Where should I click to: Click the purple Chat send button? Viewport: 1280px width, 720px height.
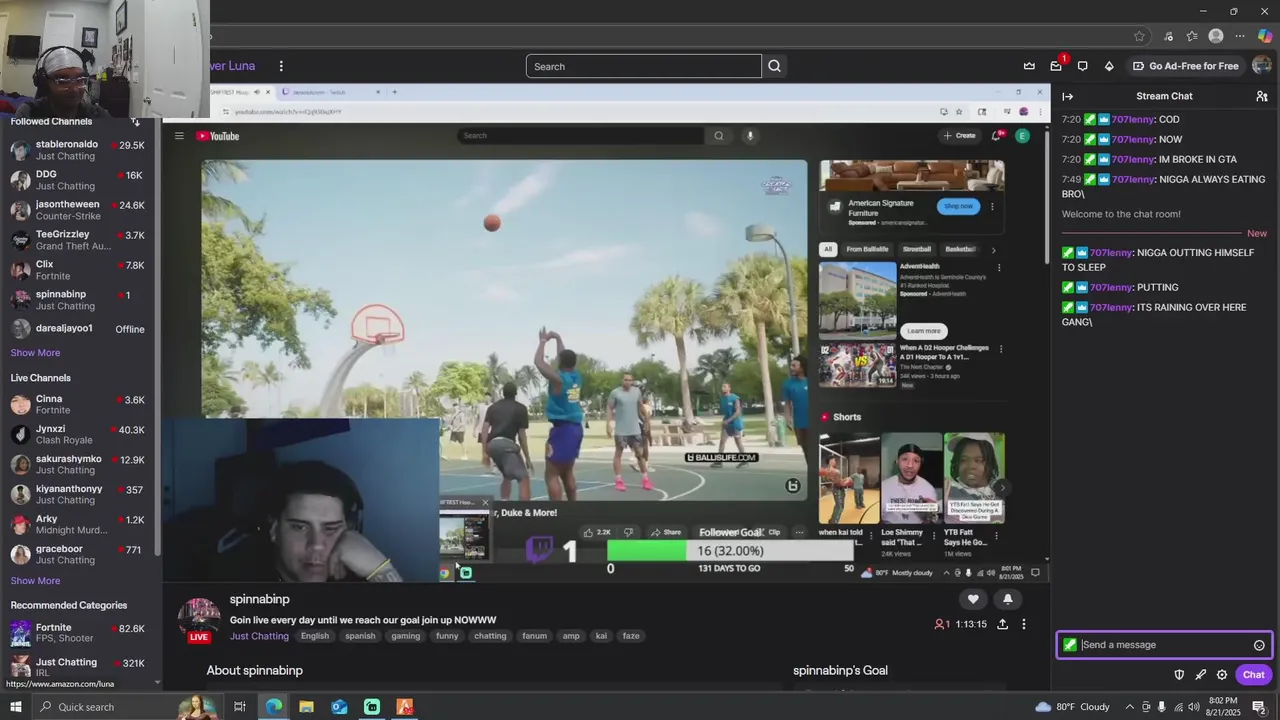(x=1253, y=675)
